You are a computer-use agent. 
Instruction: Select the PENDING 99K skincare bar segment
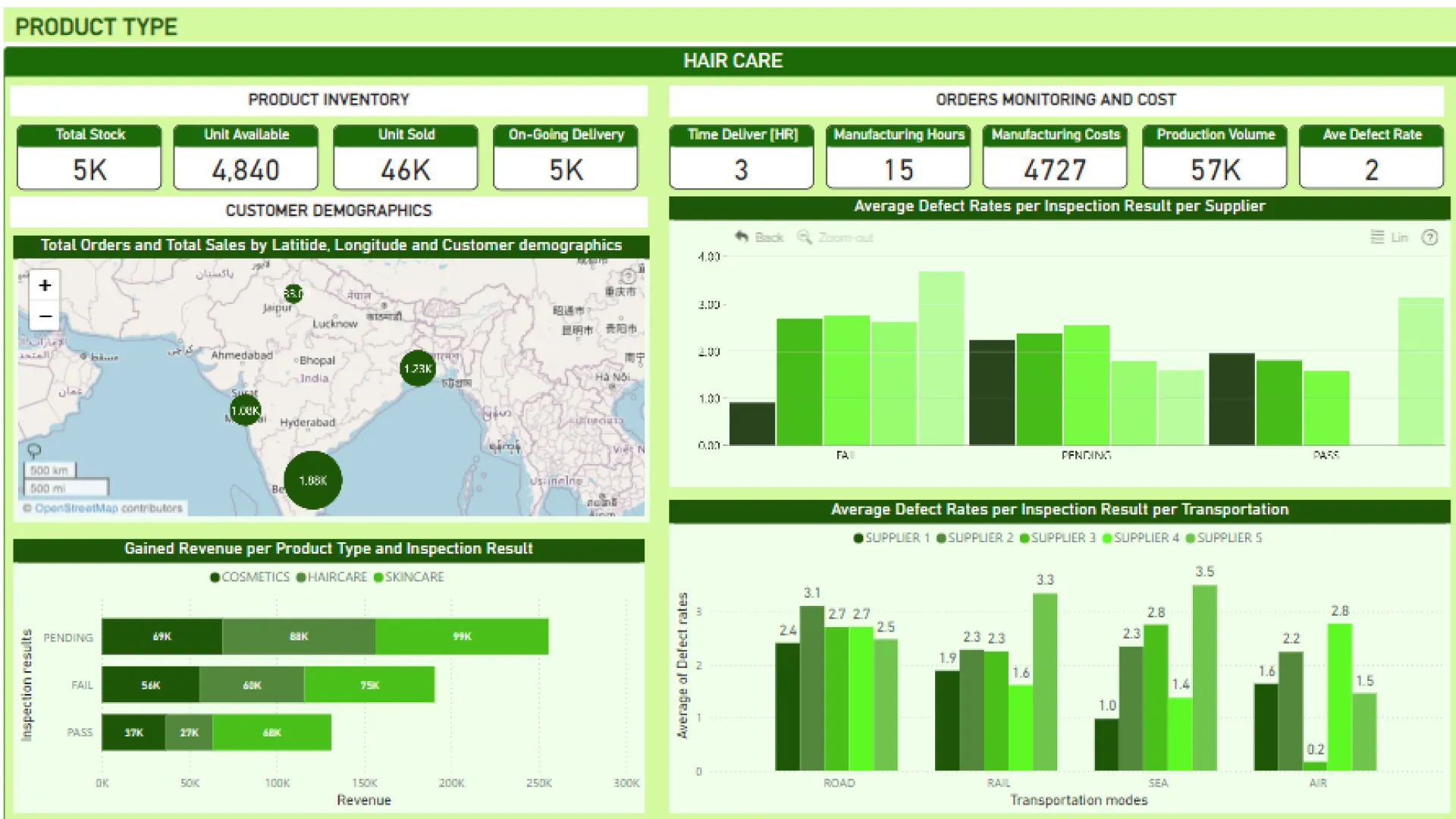click(462, 636)
